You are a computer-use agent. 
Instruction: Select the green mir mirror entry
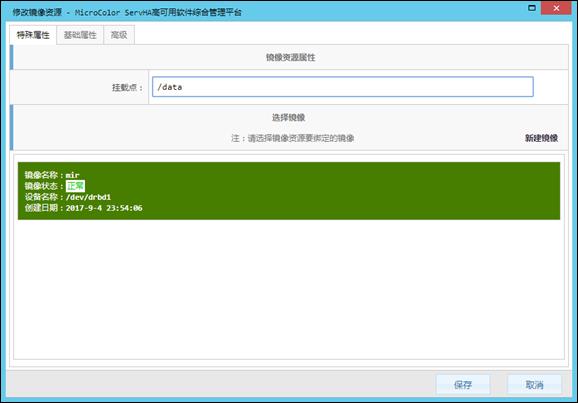[x=289, y=191]
